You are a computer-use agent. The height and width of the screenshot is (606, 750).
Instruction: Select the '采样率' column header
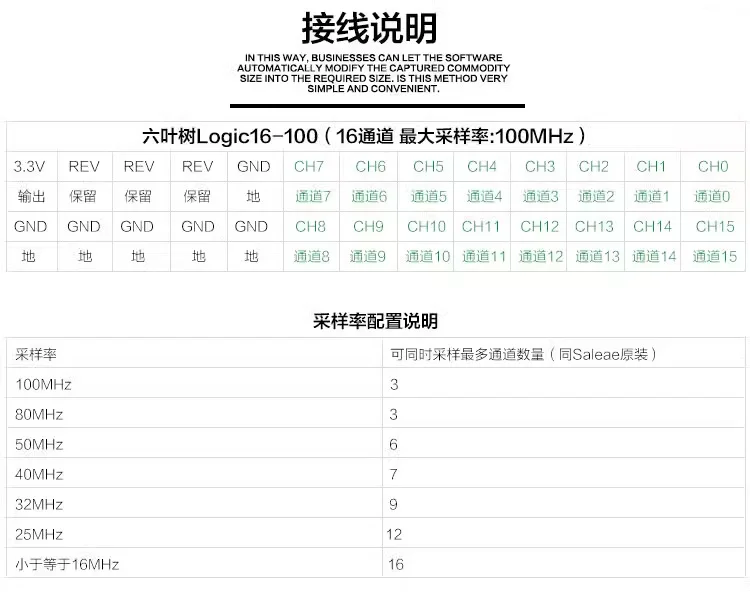(36, 354)
